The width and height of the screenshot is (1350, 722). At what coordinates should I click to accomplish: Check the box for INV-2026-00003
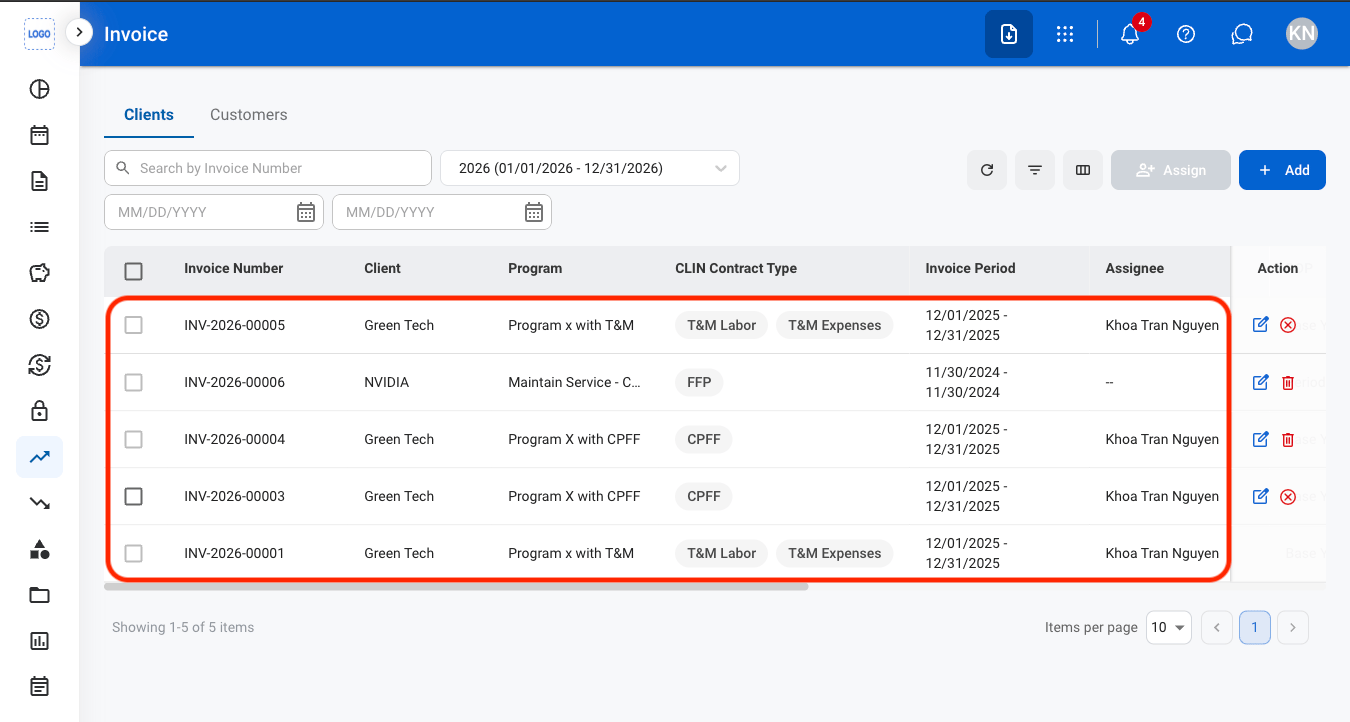[133, 496]
